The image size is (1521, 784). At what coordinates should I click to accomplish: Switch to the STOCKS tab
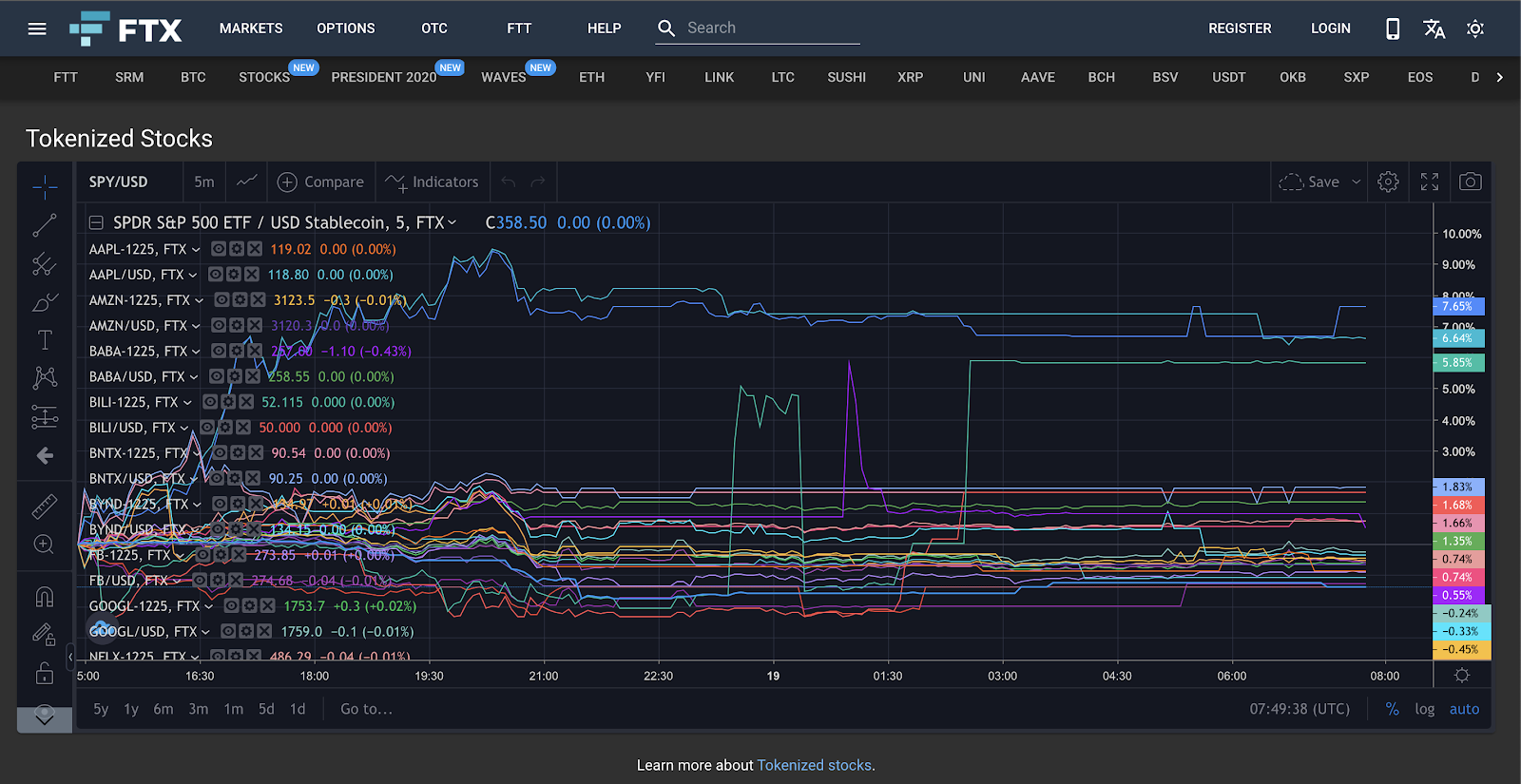[264, 77]
